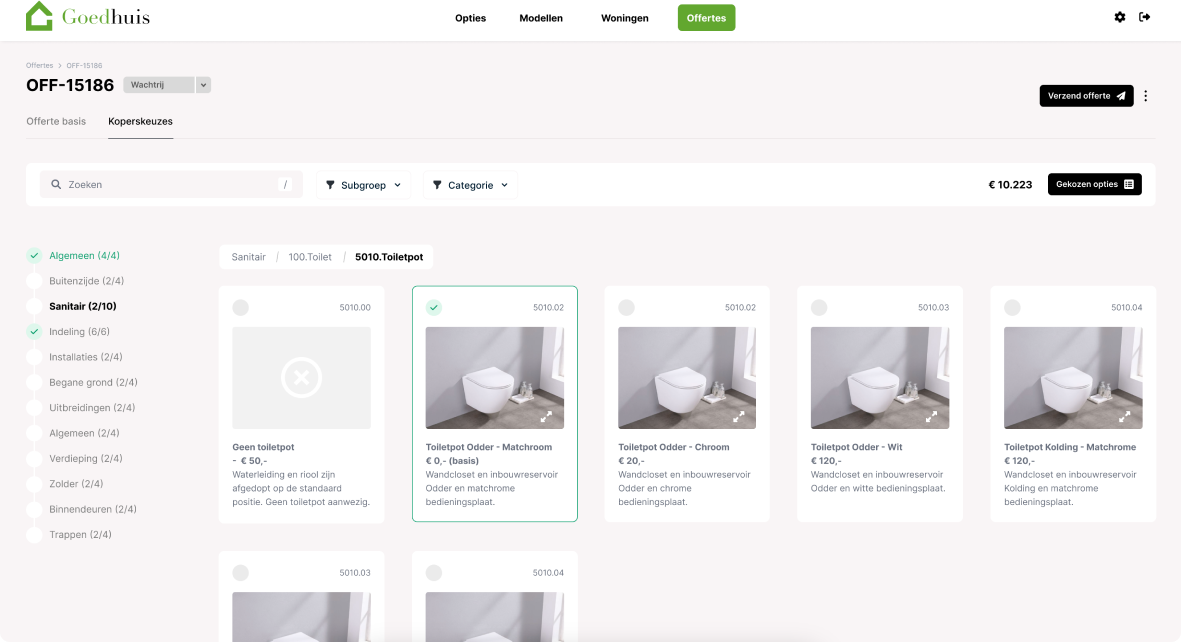Open the Wachtrij status dropdown arrow
Image resolution: width=1181 pixels, height=642 pixels.
coord(203,85)
